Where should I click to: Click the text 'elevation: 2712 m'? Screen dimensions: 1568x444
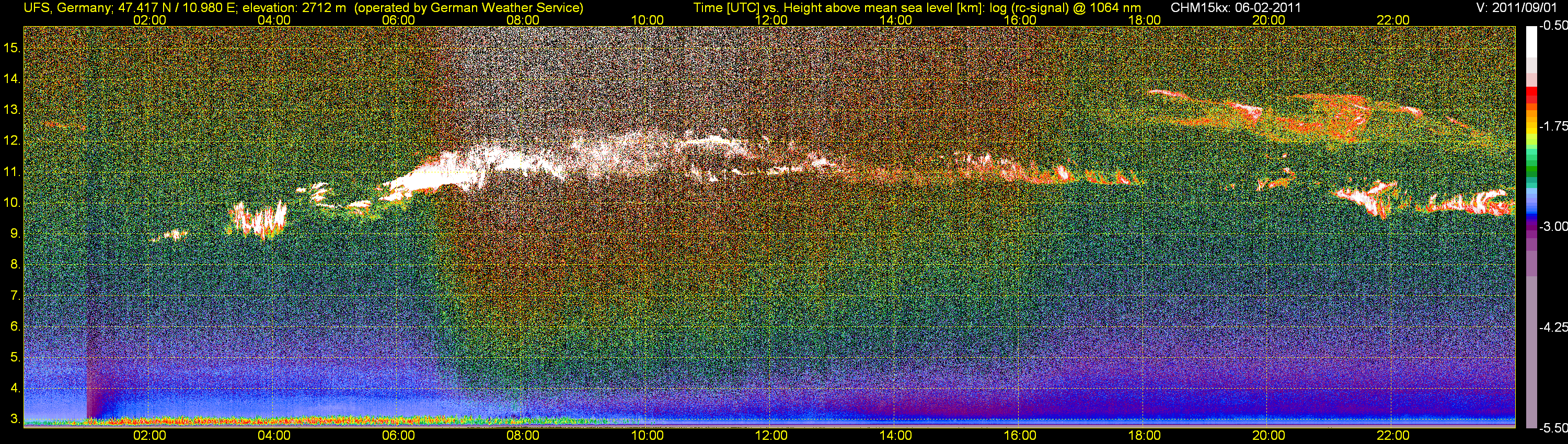click(x=295, y=8)
